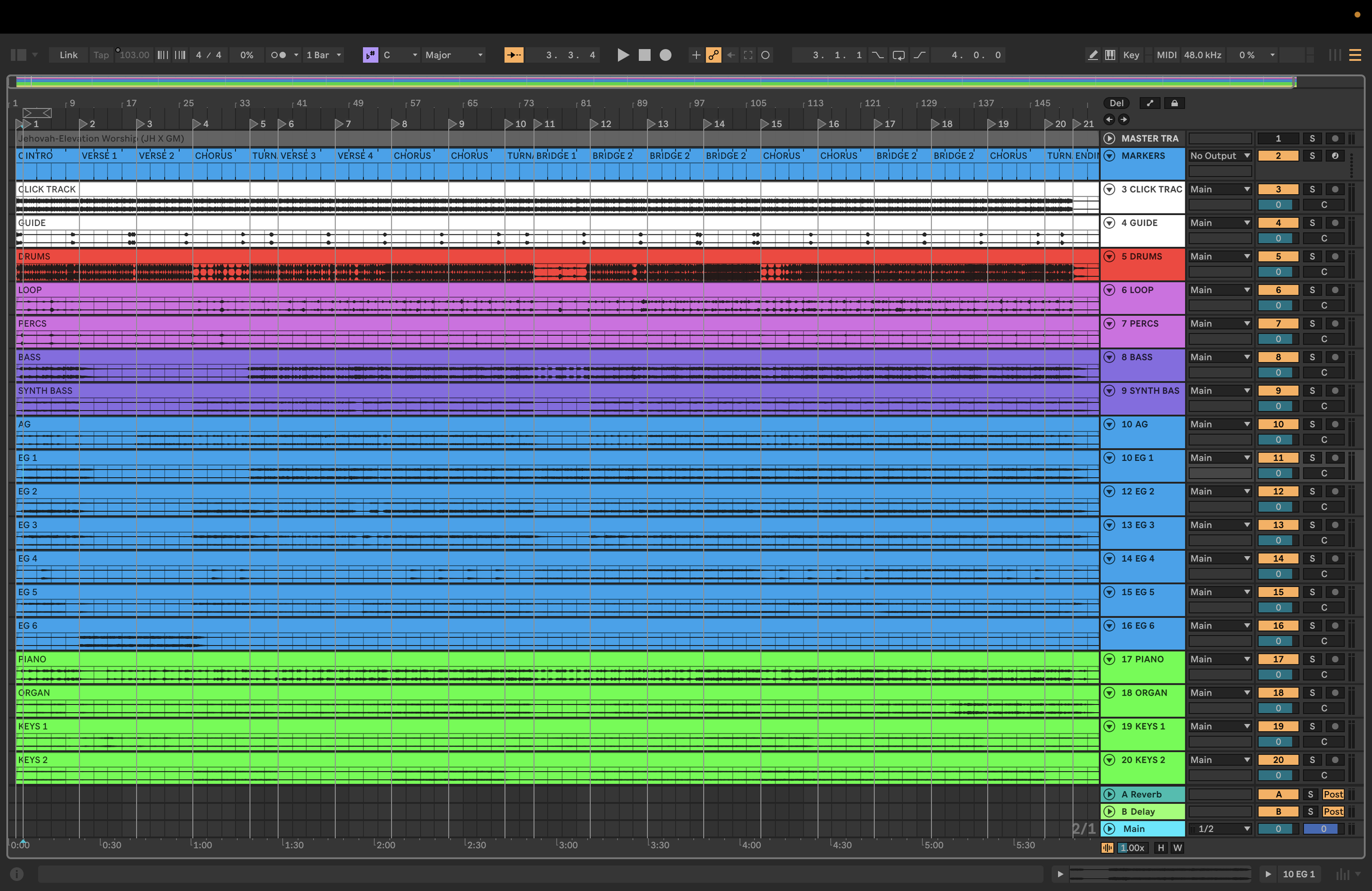Viewport: 1372px width, 891px height.
Task: Toggle the Draw Mode pencil icon
Action: pos(1093,55)
